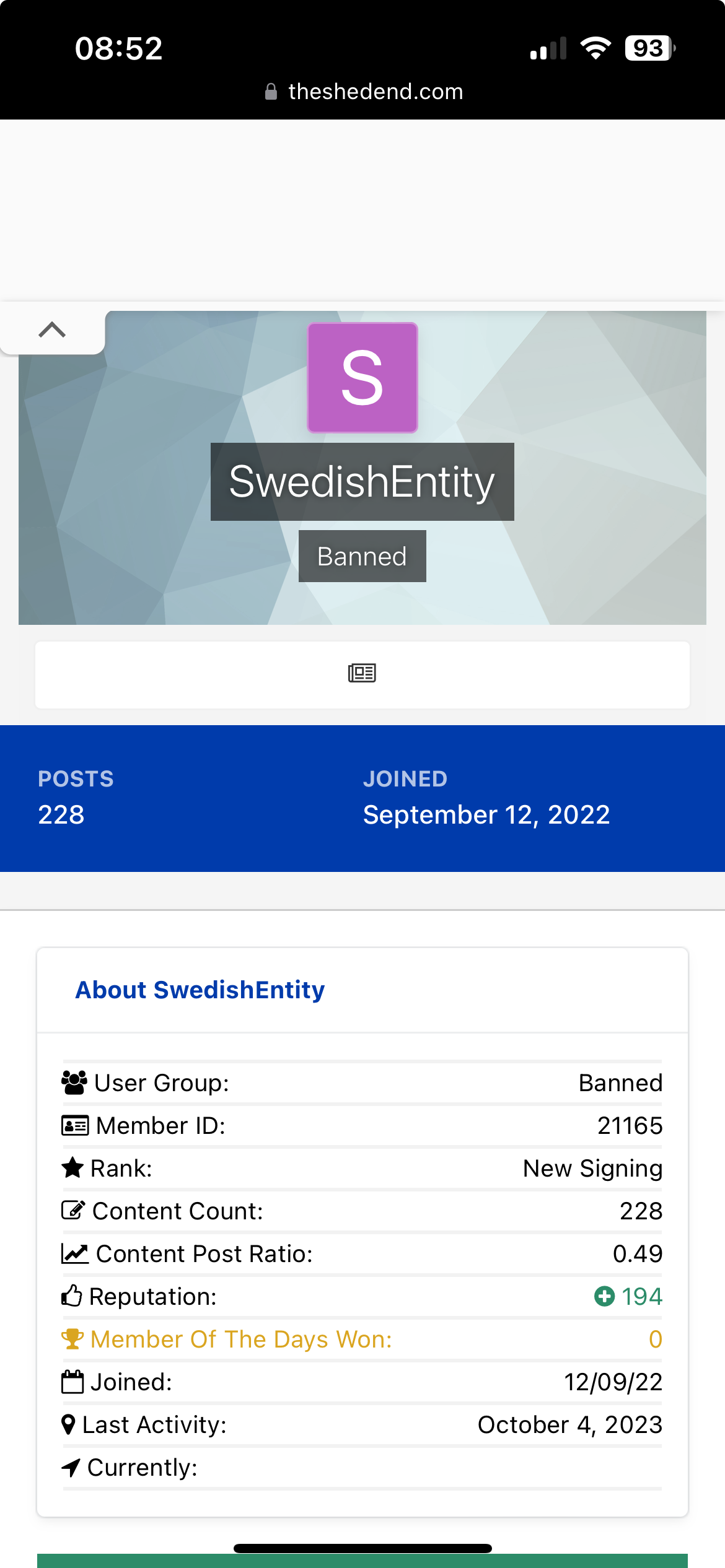Tap the Posts 228 statistic
Viewport: 725px width, 1568px height.
(x=76, y=798)
